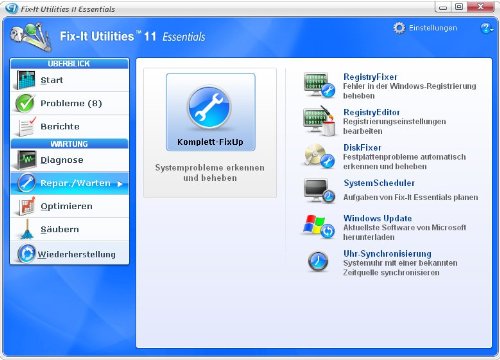Click 'Systemuhr mit einer bekannten Zeitquelle' text

[x=400, y=268]
